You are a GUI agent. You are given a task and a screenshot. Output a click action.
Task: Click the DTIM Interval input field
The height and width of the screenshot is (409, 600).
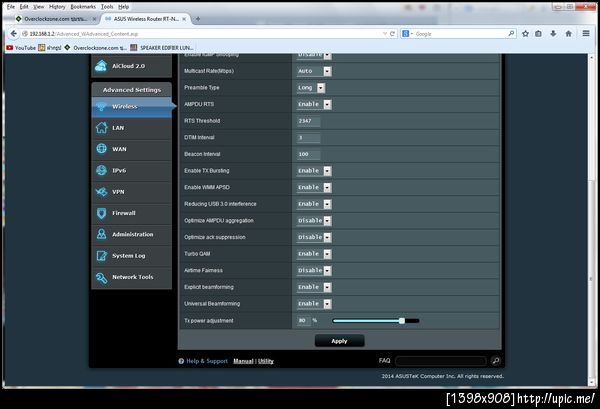tap(308, 137)
